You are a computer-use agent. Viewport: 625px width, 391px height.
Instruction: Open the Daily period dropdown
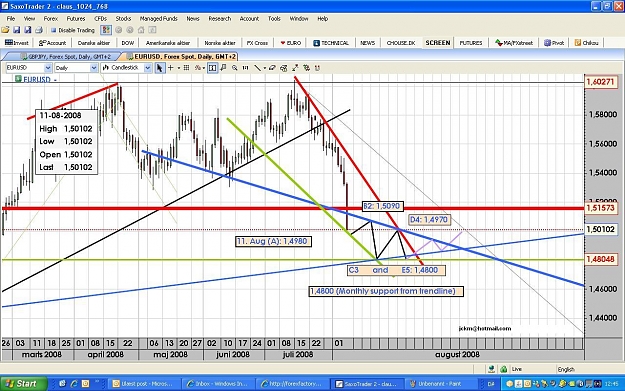coord(94,68)
